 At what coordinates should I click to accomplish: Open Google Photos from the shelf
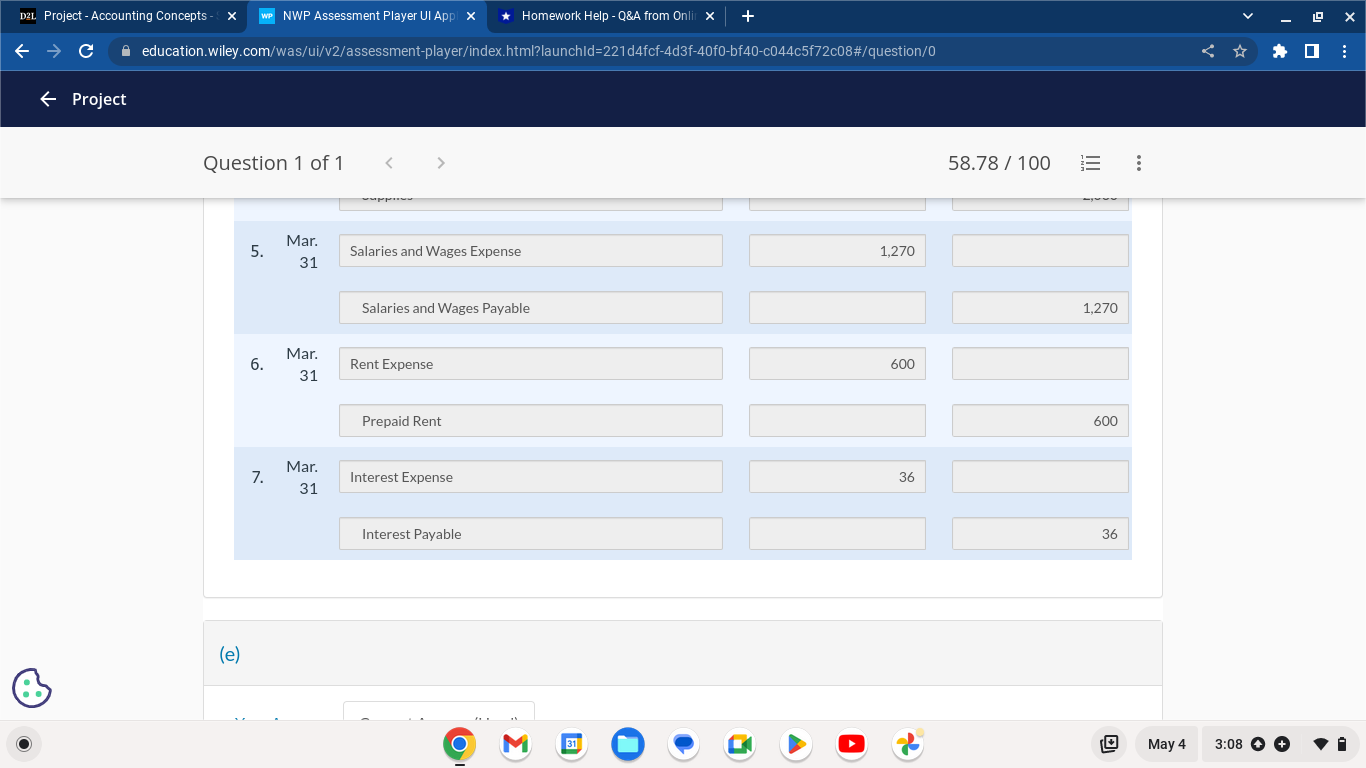click(907, 744)
